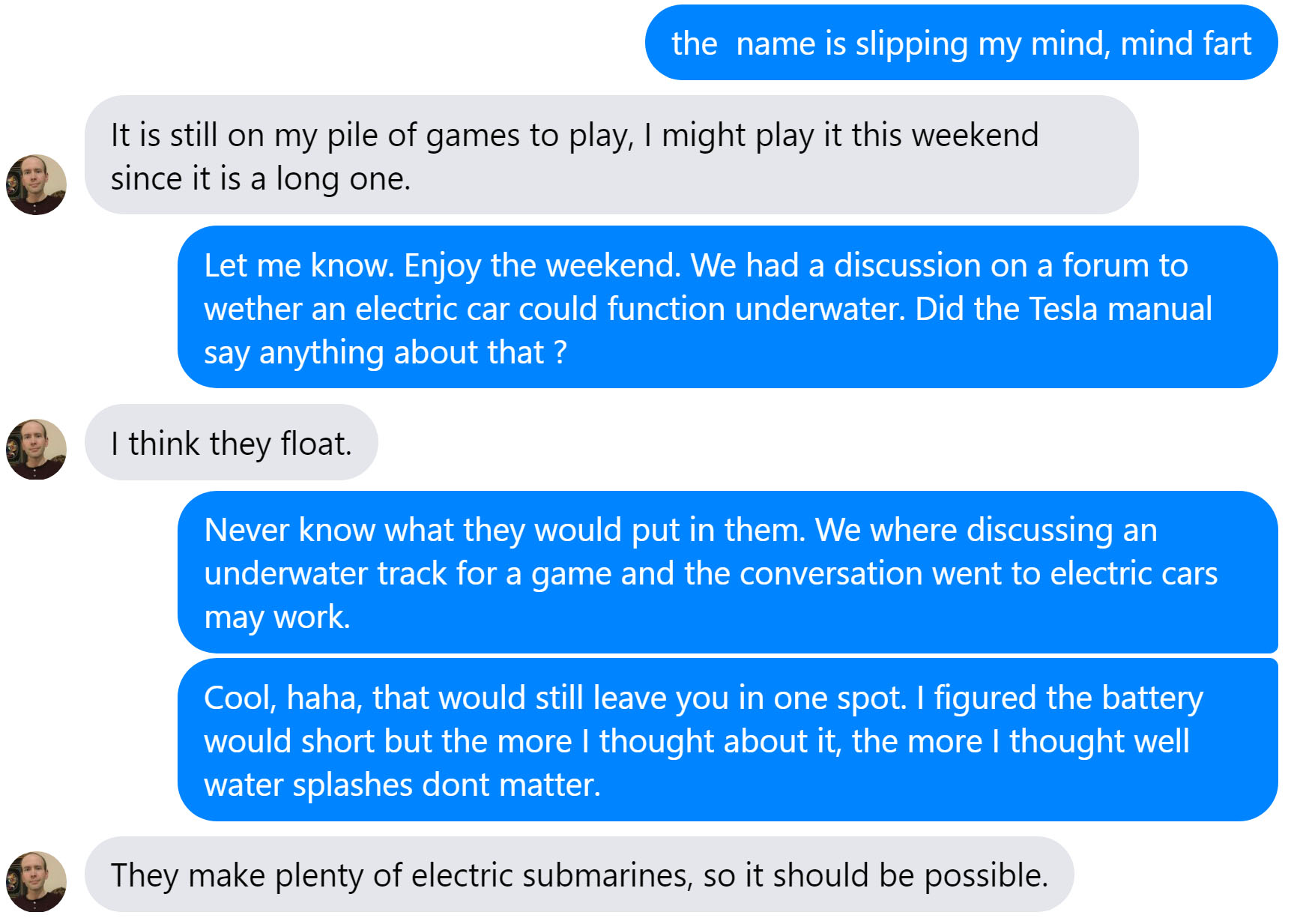The image size is (1297, 924).
Task: Click the words "mind fart" in top bubble
Action: point(1186,43)
